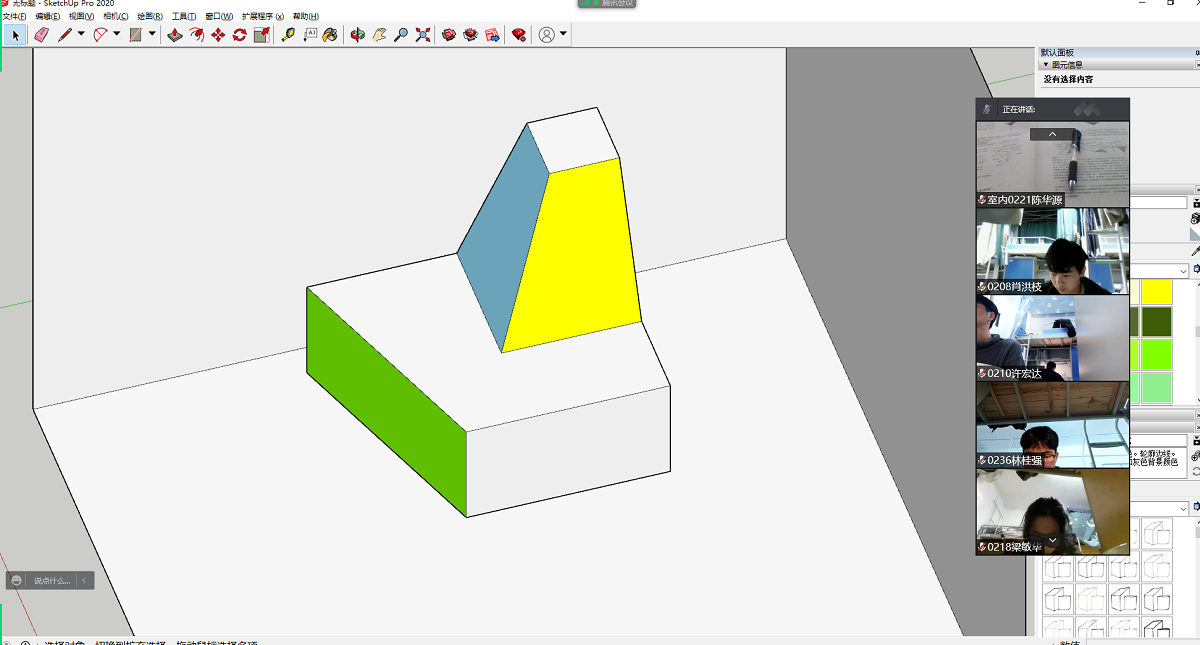Click the Zoom Extents icon
The width and height of the screenshot is (1200, 645).
point(423,35)
